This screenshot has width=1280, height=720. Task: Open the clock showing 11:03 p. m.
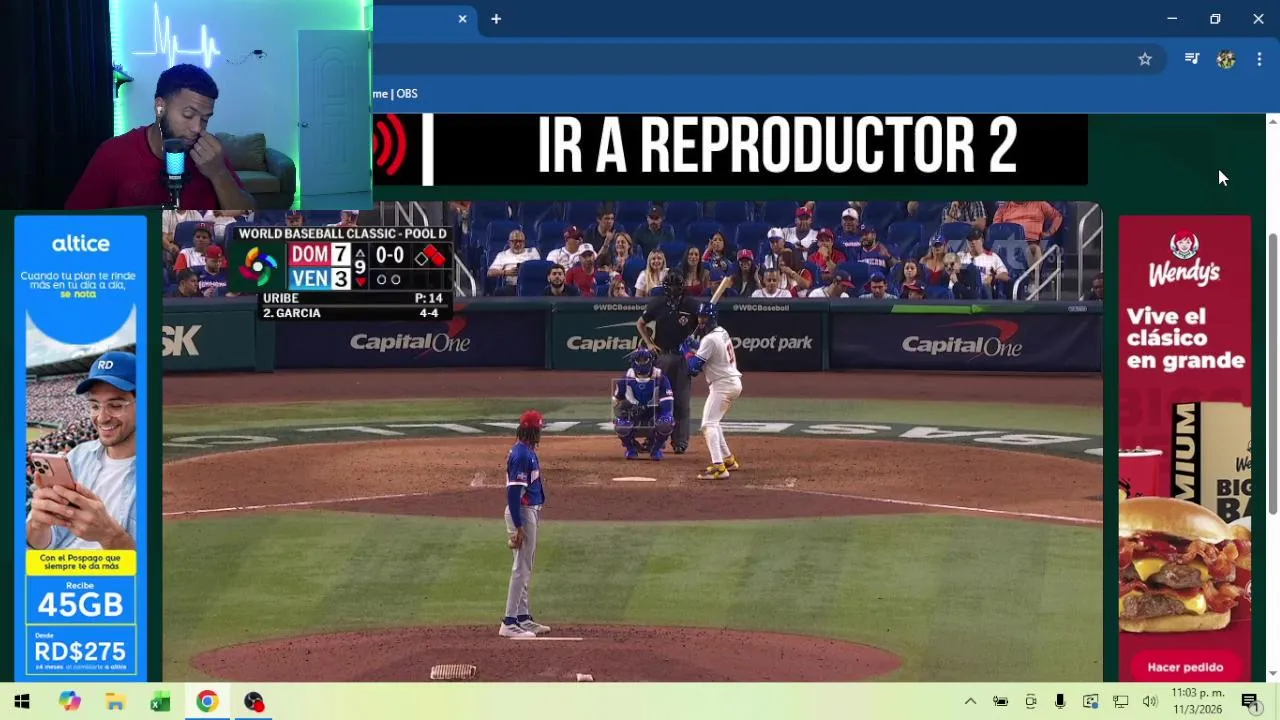click(1197, 701)
